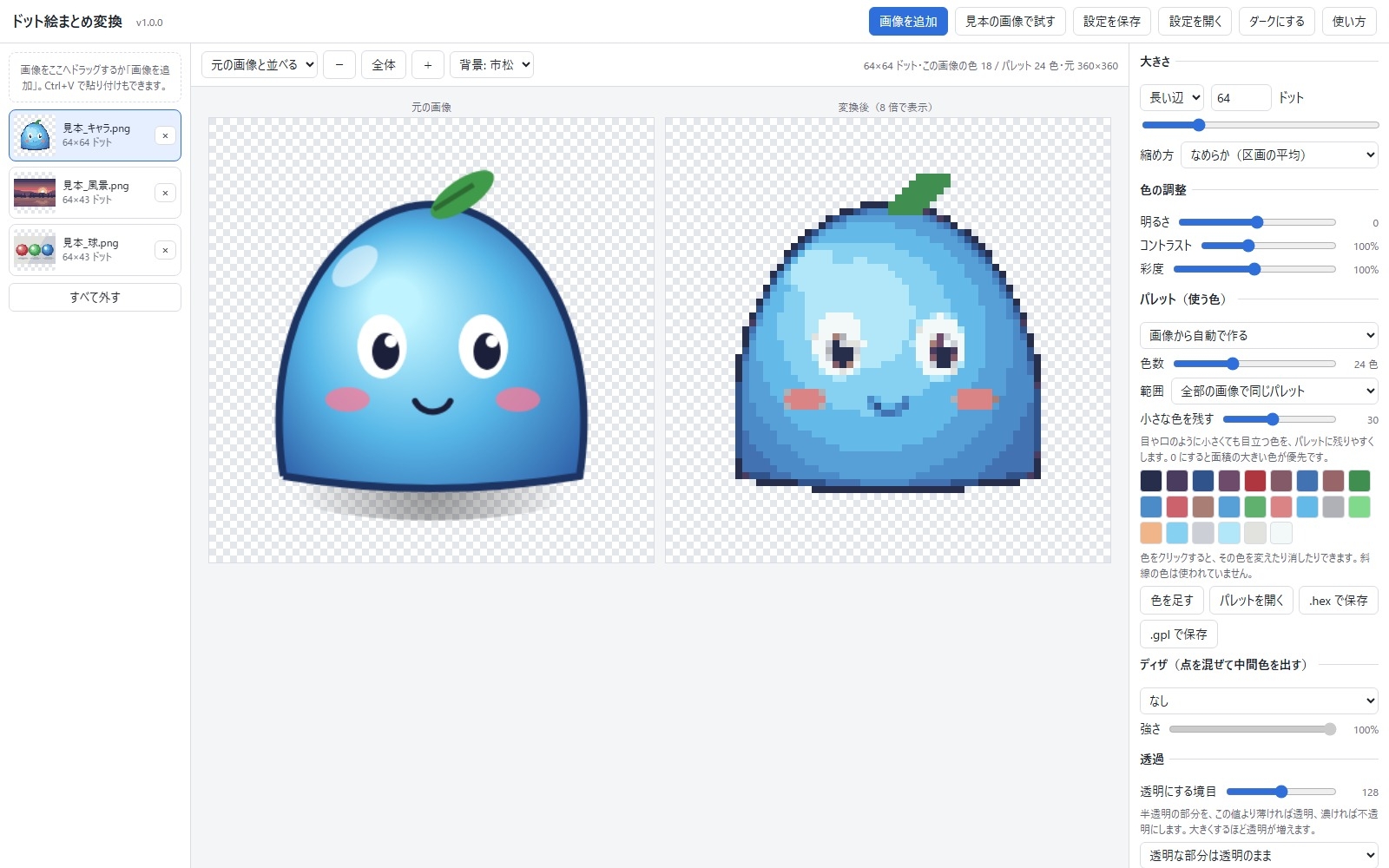Open the 透明な部分は透明のまま dropdown
Image resolution: width=1389 pixels, height=868 pixels.
pos(1259,855)
